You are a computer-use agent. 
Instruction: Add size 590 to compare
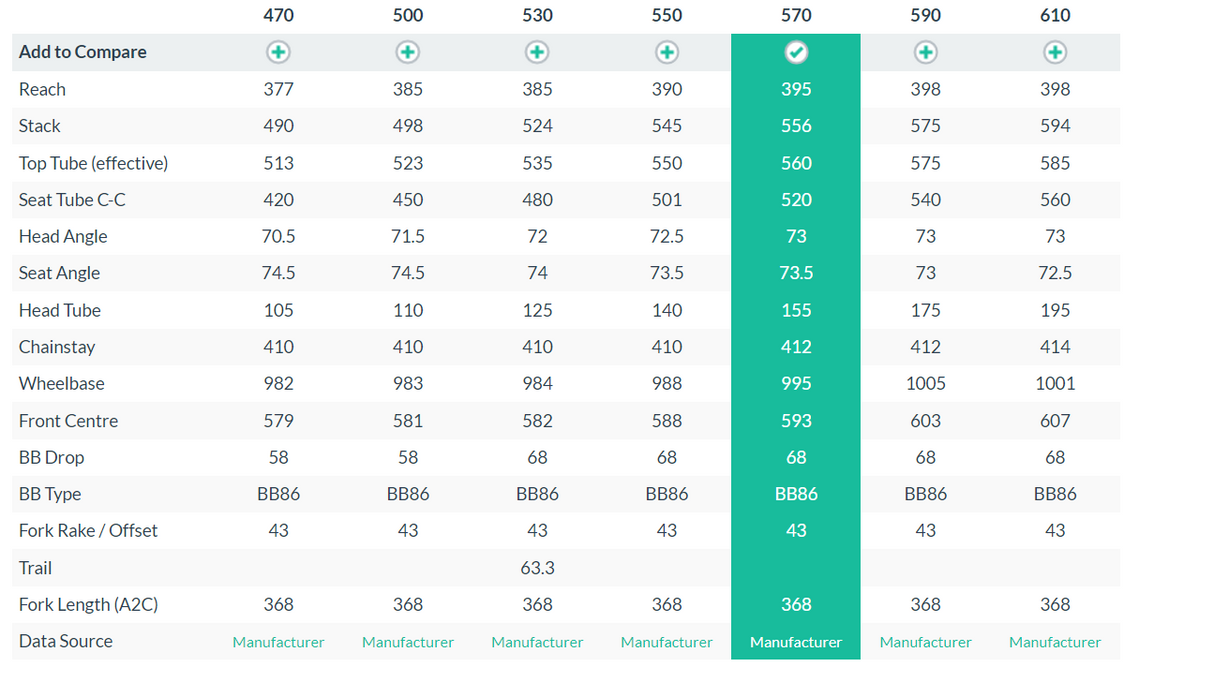[x=926, y=52]
